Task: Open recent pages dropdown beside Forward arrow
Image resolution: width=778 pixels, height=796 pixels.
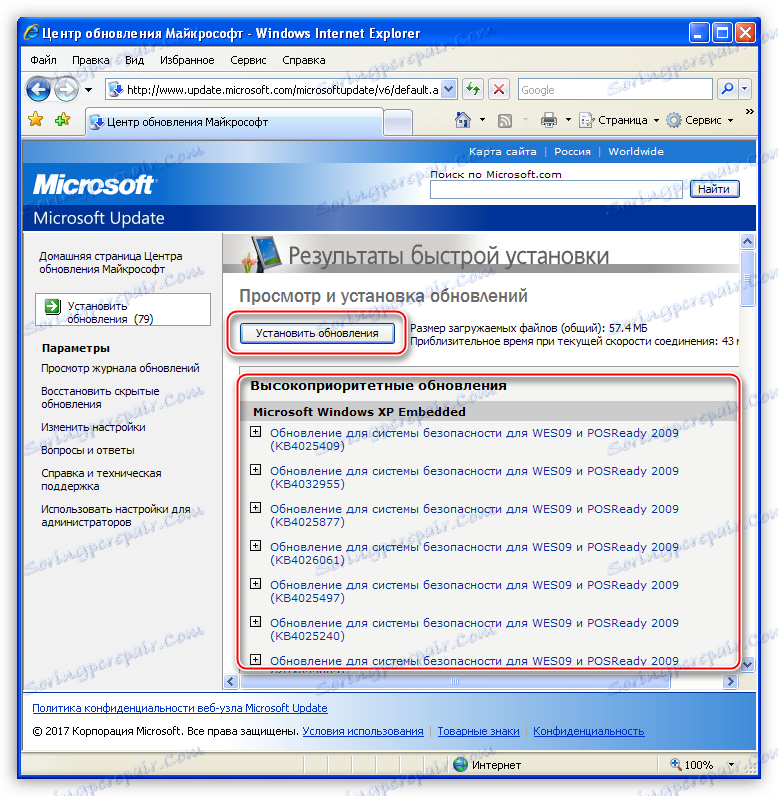Action: point(88,90)
